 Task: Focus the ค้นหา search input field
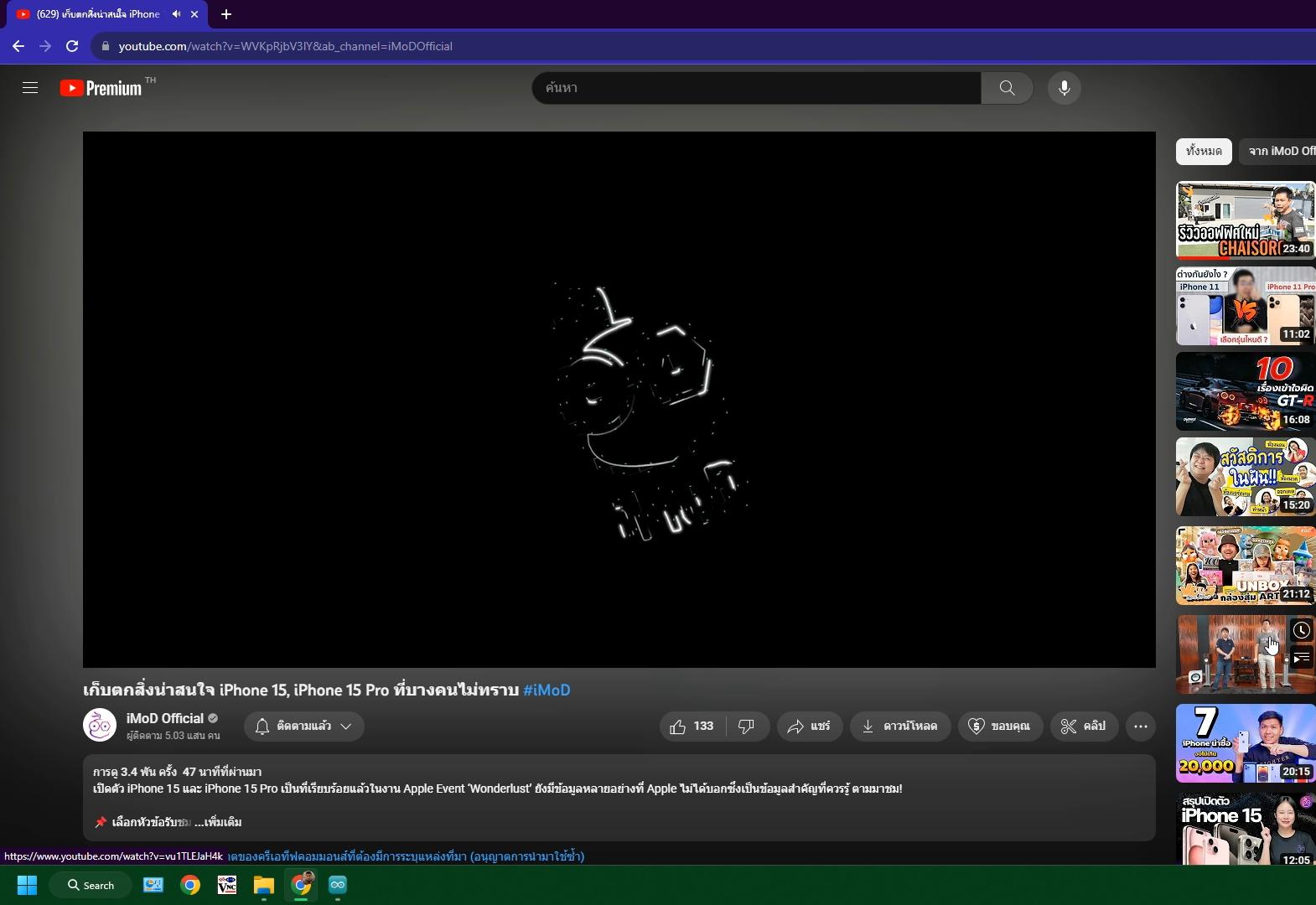point(756,88)
